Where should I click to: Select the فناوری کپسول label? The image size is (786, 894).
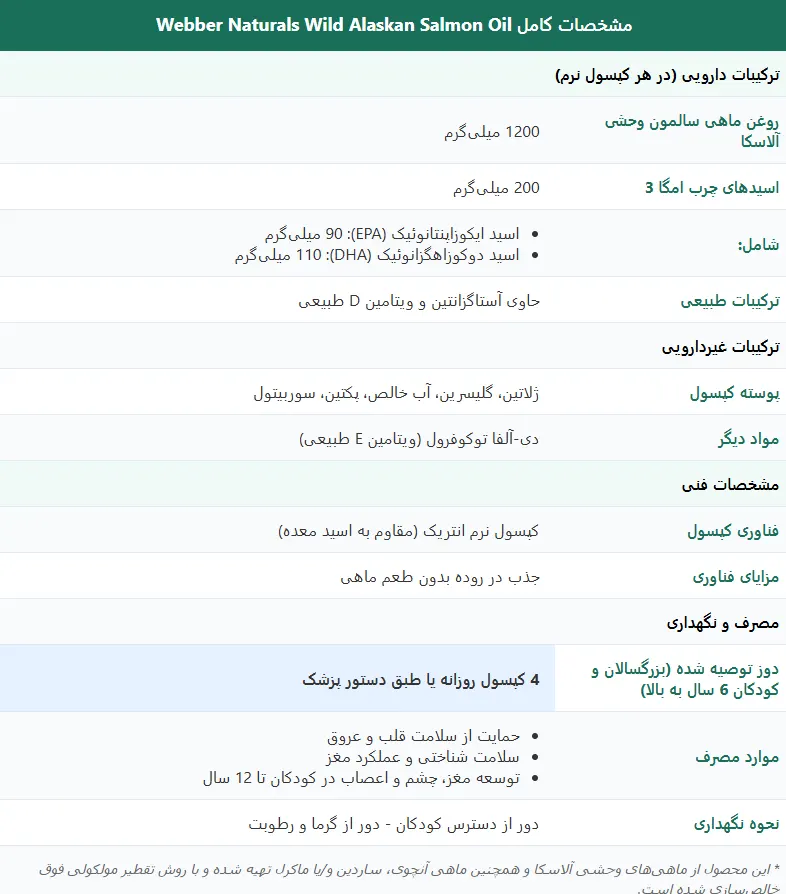[x=733, y=531]
